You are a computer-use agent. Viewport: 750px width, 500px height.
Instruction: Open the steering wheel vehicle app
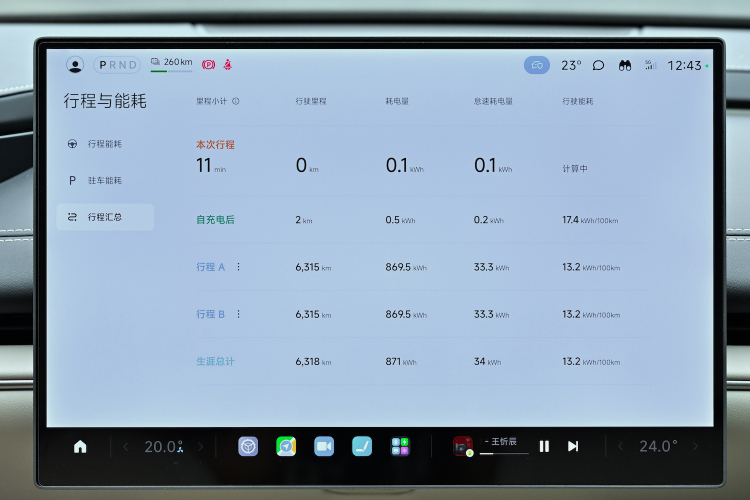tap(248, 446)
